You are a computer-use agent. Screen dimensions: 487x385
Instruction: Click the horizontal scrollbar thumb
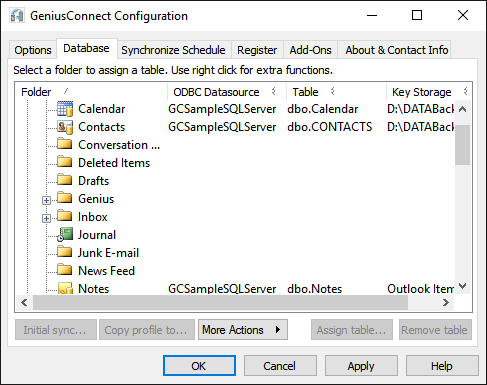tap(220, 302)
